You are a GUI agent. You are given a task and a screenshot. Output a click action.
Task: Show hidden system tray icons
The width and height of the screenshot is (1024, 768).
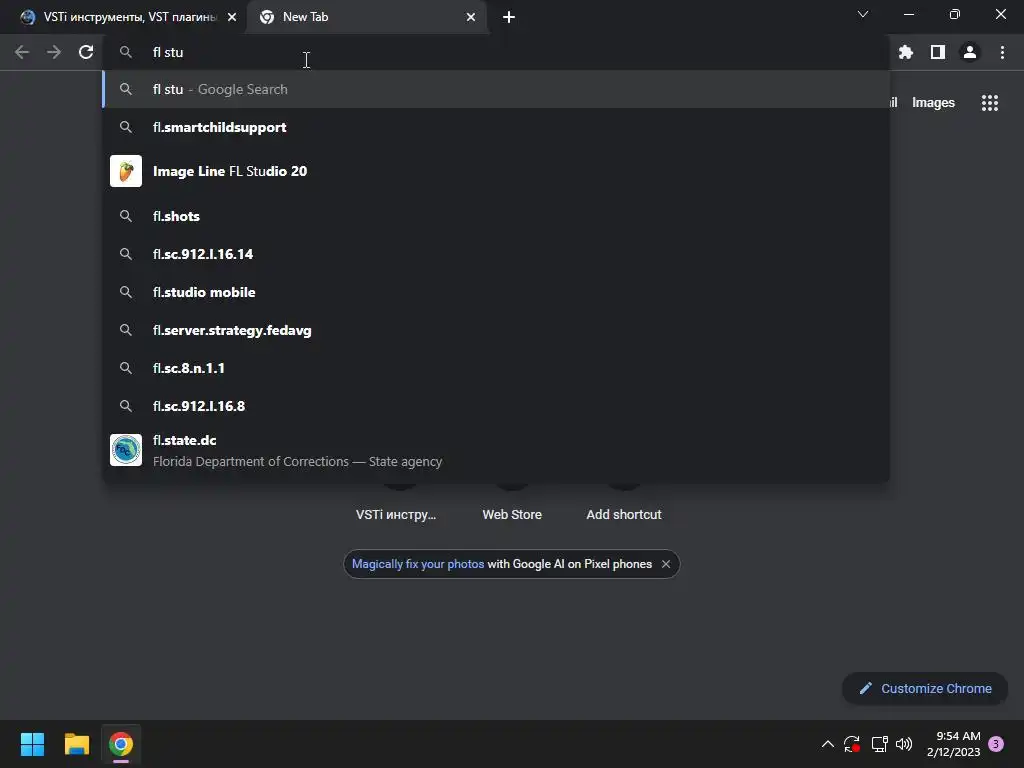[827, 744]
